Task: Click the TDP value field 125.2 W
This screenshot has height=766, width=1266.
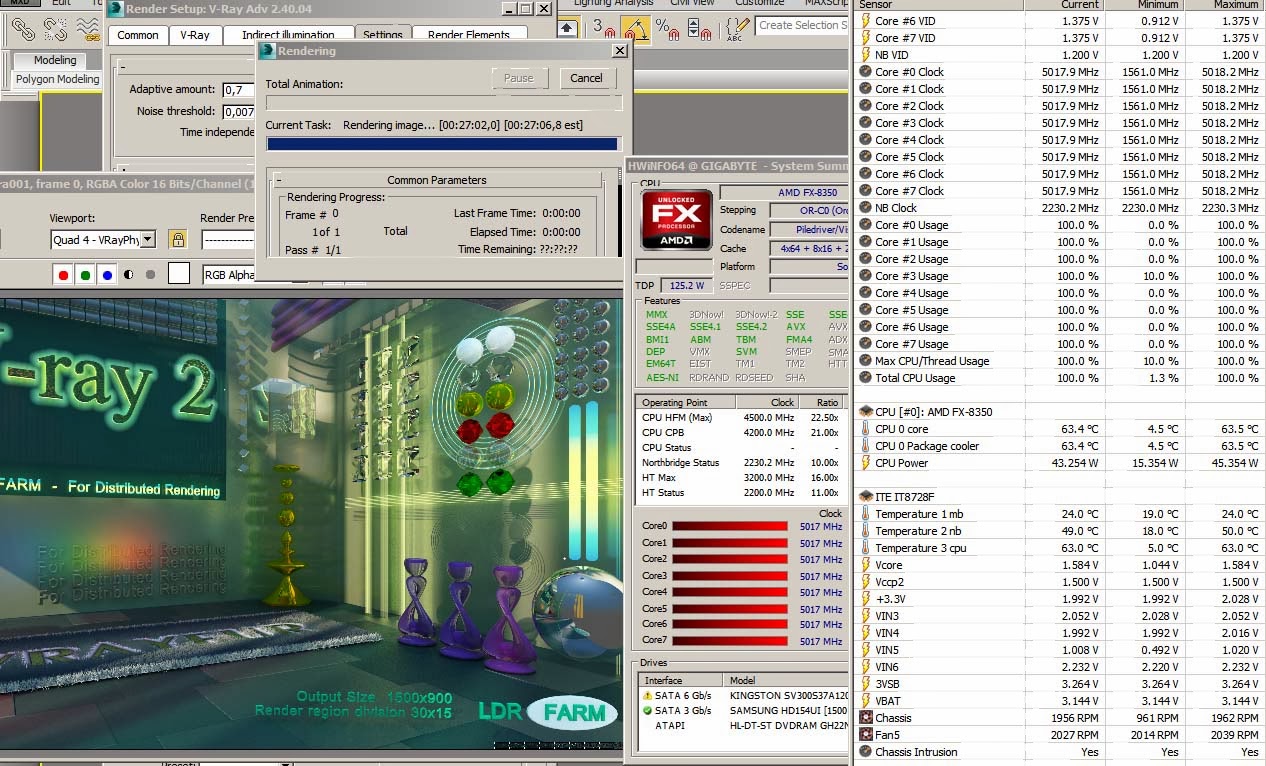Action: coord(686,286)
